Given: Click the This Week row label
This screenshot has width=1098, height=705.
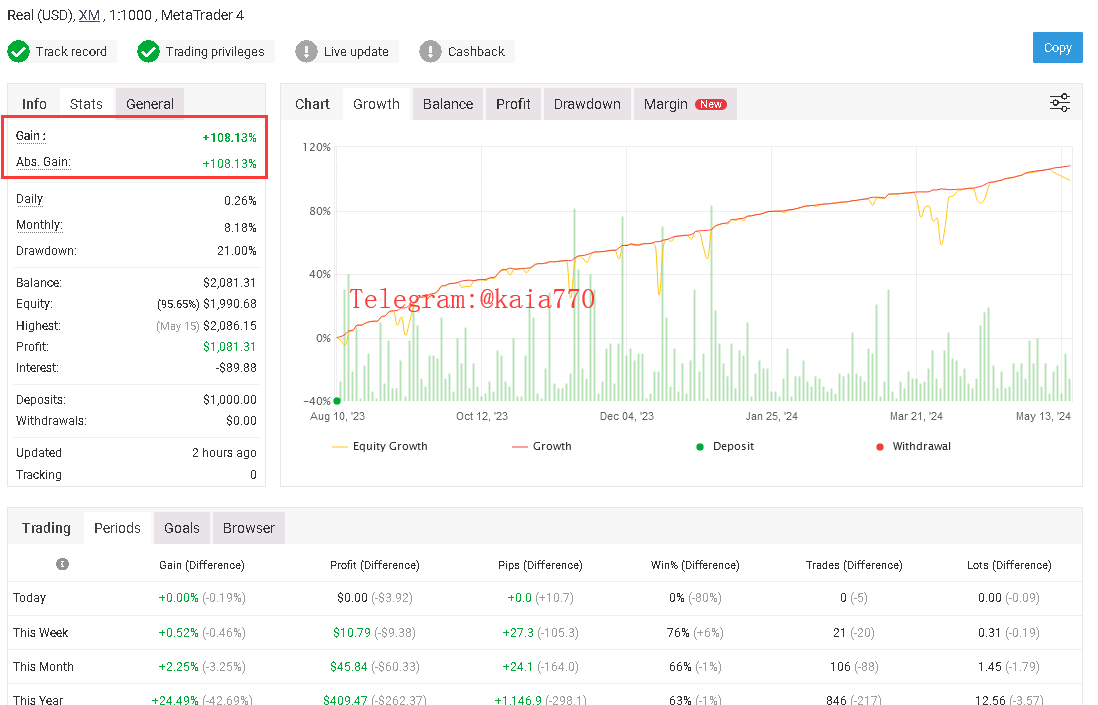Looking at the screenshot, I should click(41, 633).
